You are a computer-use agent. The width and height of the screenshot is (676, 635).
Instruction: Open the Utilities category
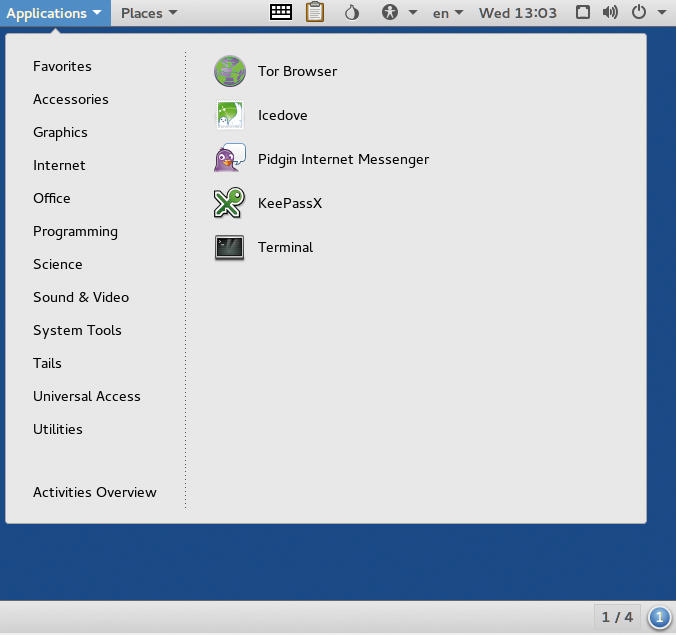(x=58, y=429)
